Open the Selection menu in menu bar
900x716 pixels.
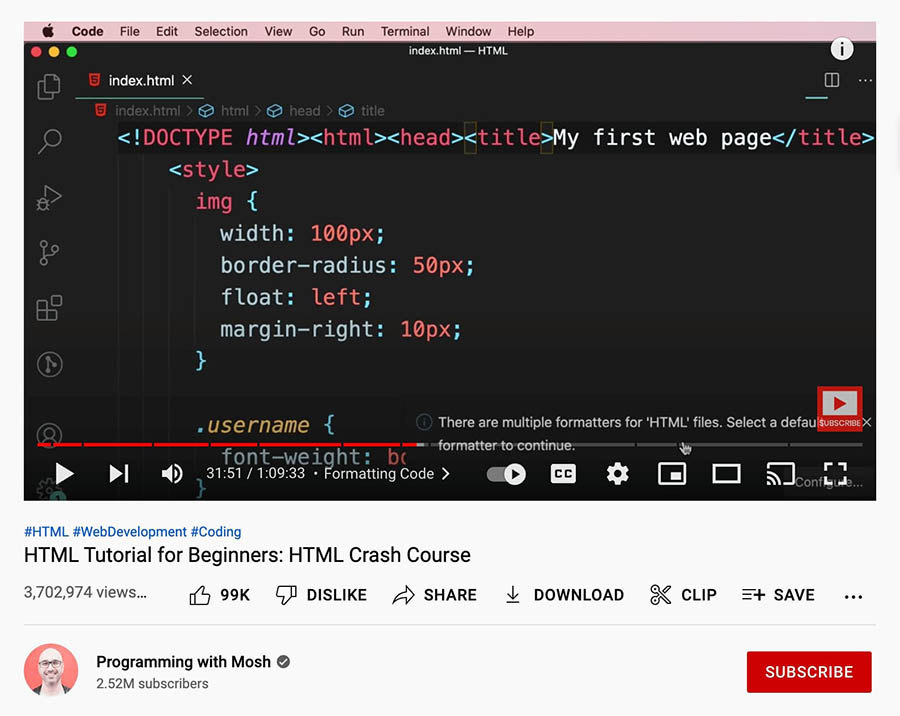coord(221,31)
